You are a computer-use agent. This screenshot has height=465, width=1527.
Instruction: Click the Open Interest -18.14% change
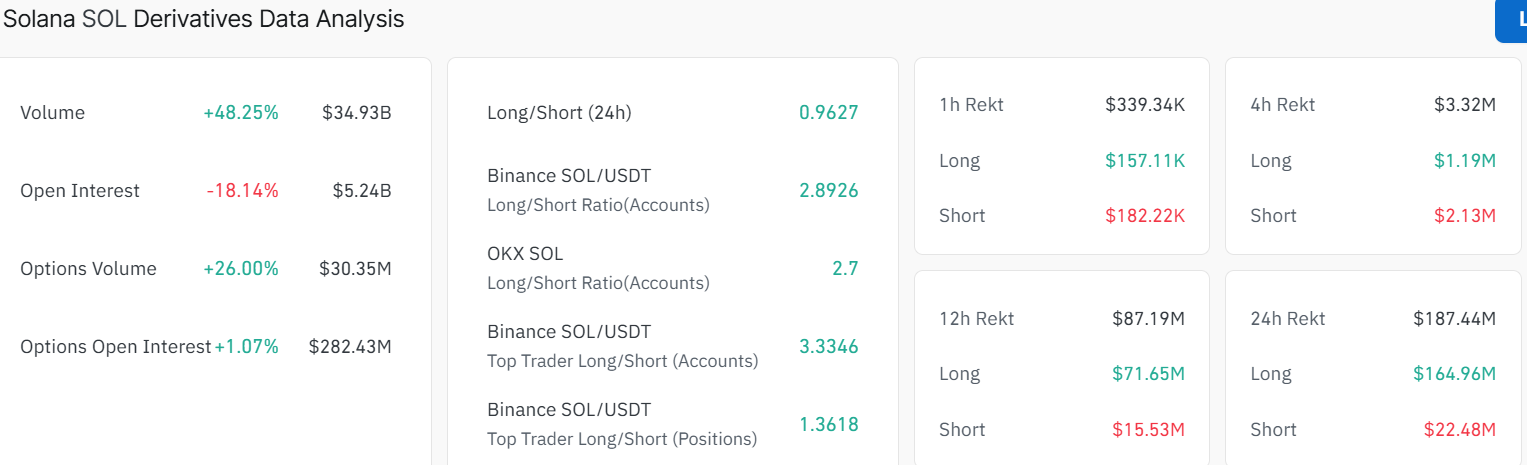pos(243,191)
